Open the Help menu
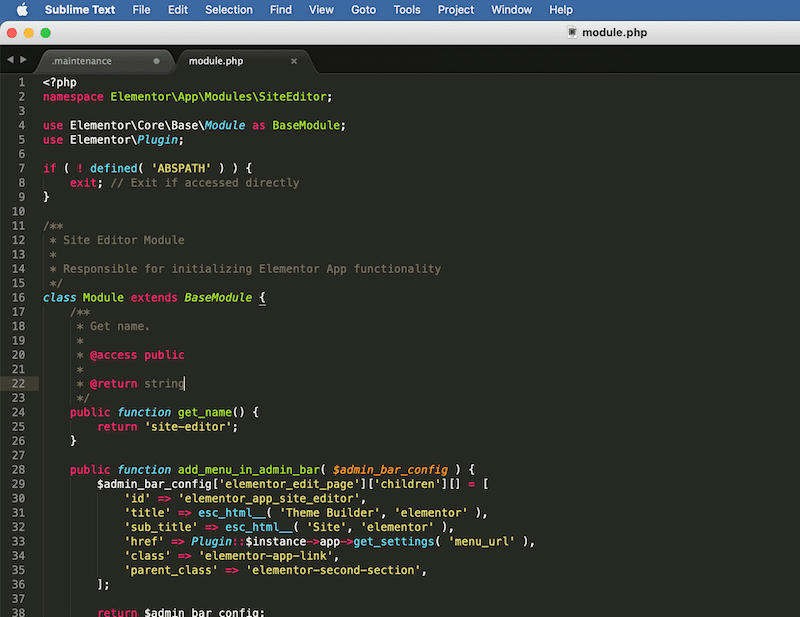Image resolution: width=800 pixels, height=617 pixels. pyautogui.click(x=561, y=10)
